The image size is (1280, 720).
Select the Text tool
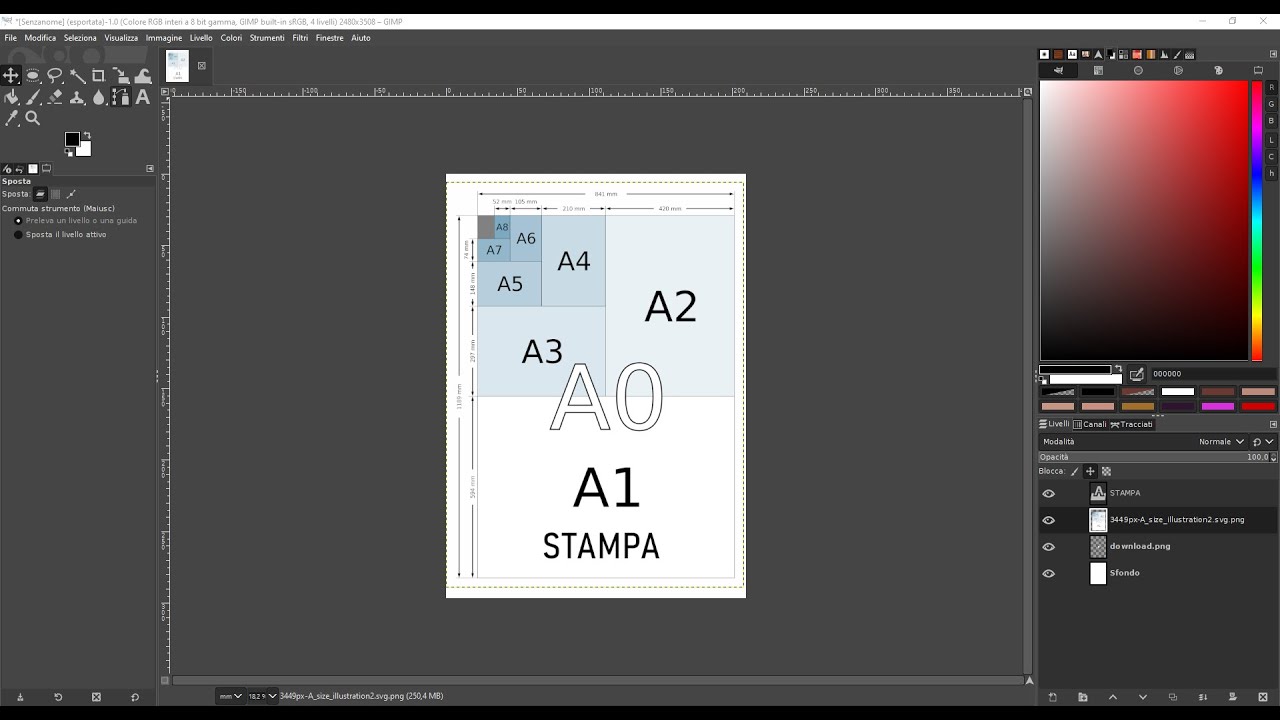tap(143, 97)
